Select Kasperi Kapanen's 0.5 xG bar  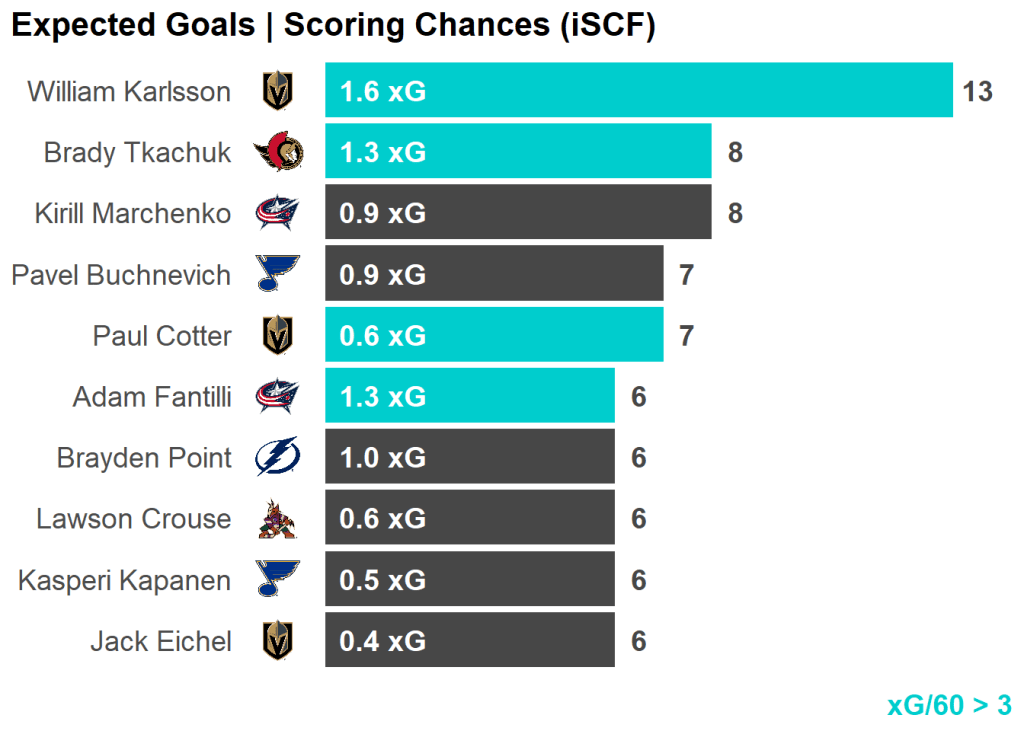point(469,580)
